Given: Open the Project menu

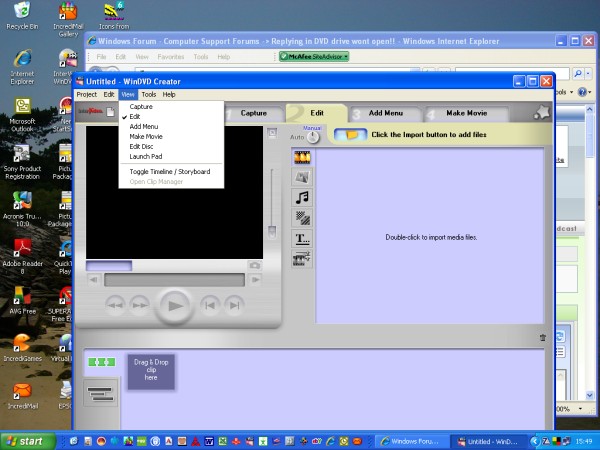Looking at the screenshot, I should pyautogui.click(x=86, y=95).
